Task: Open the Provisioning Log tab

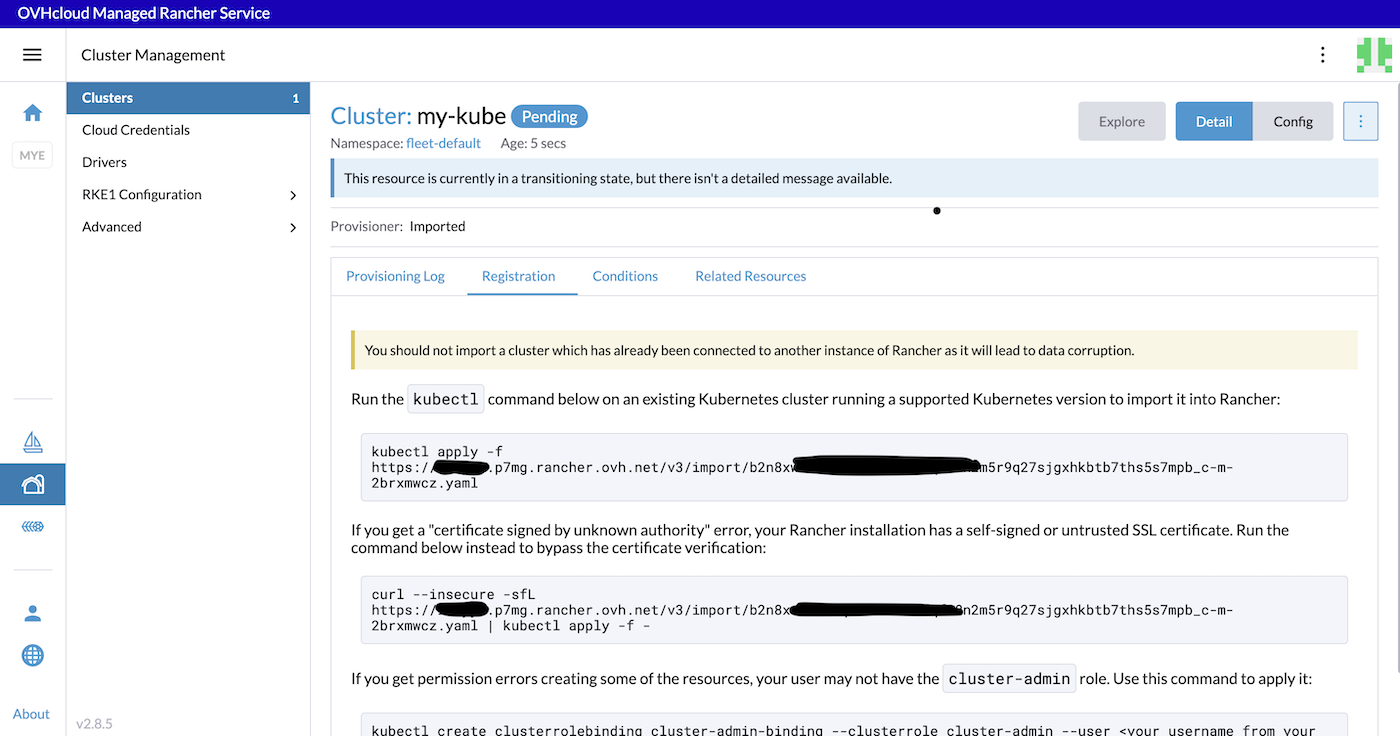Action: 395,276
